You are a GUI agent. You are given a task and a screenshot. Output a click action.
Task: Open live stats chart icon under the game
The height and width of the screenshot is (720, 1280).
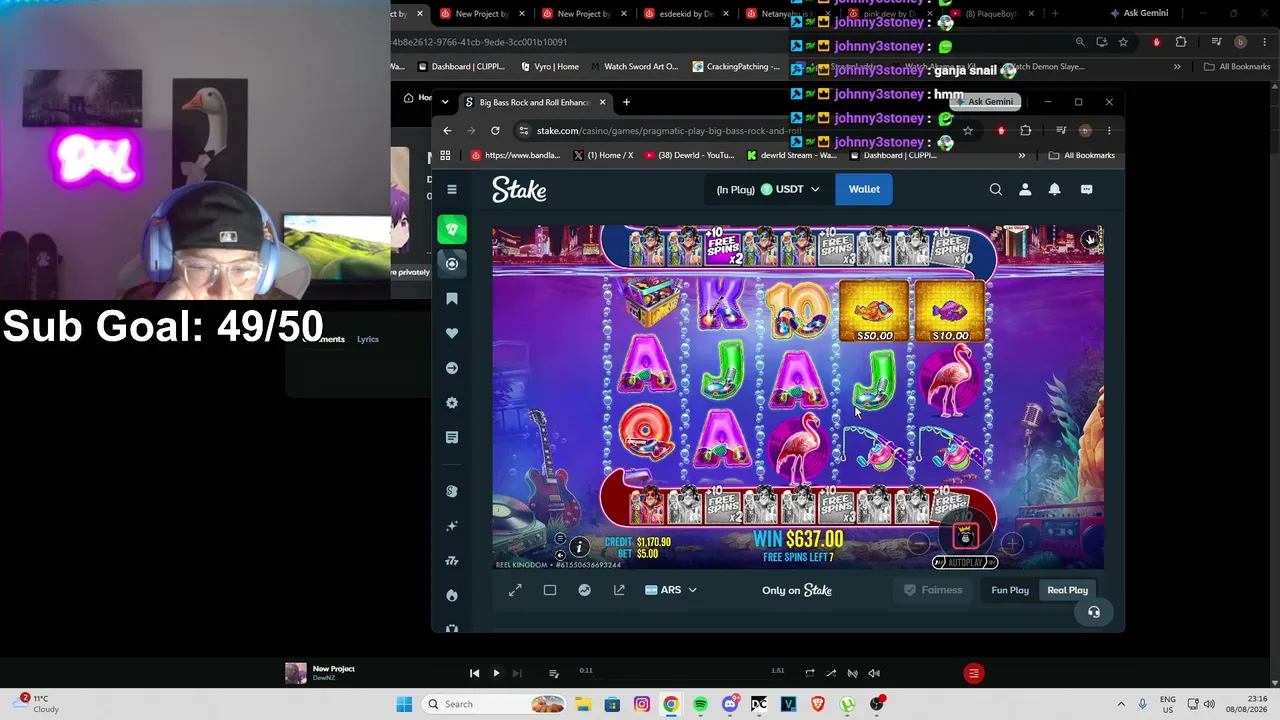(585, 590)
